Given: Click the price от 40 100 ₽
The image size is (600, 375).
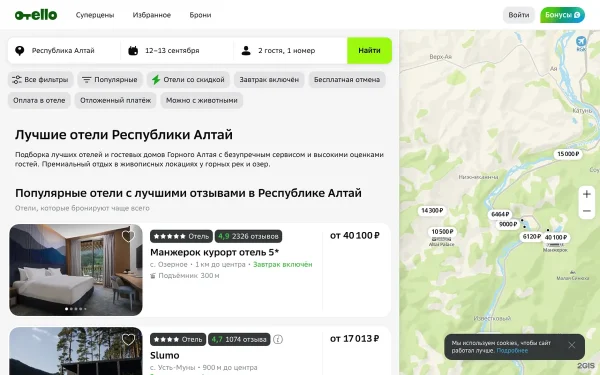Looking at the screenshot, I should (355, 235).
